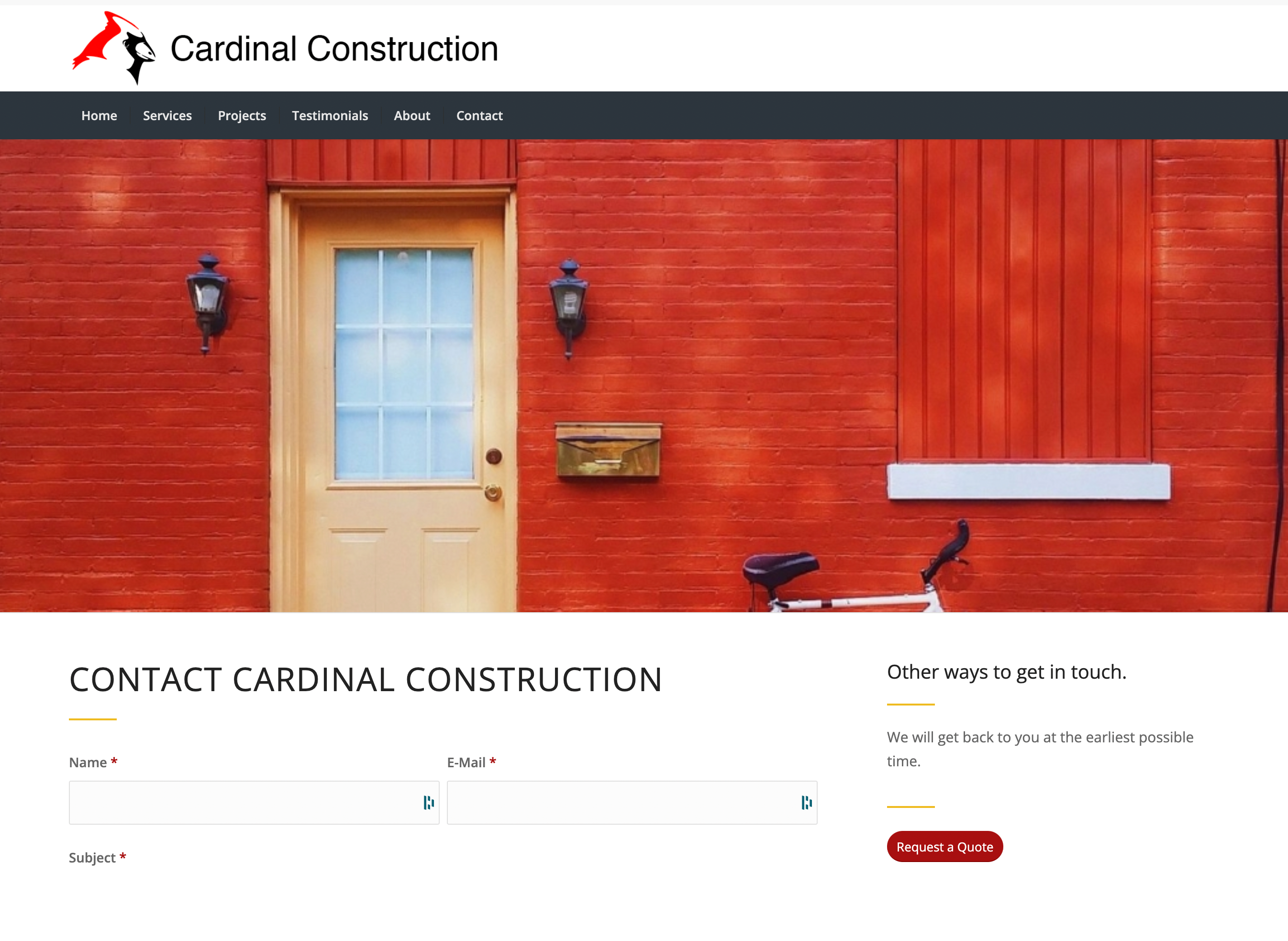Click the E-Mail field required asterisk
Image resolution: width=1288 pixels, height=941 pixels.
pyautogui.click(x=494, y=762)
